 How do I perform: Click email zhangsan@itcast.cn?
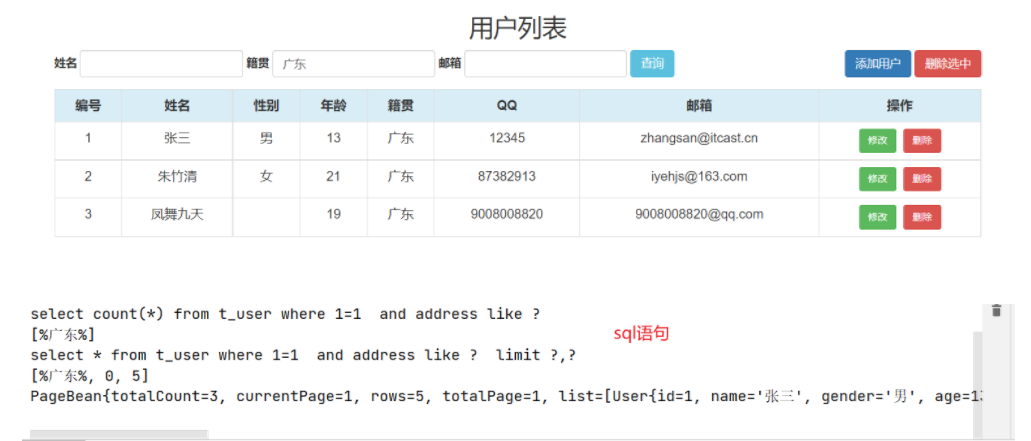[x=699, y=138]
